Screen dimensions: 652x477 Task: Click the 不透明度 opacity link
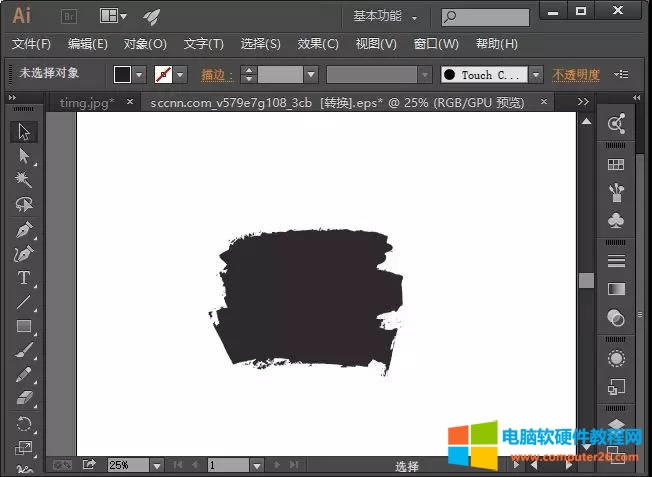[x=577, y=75]
